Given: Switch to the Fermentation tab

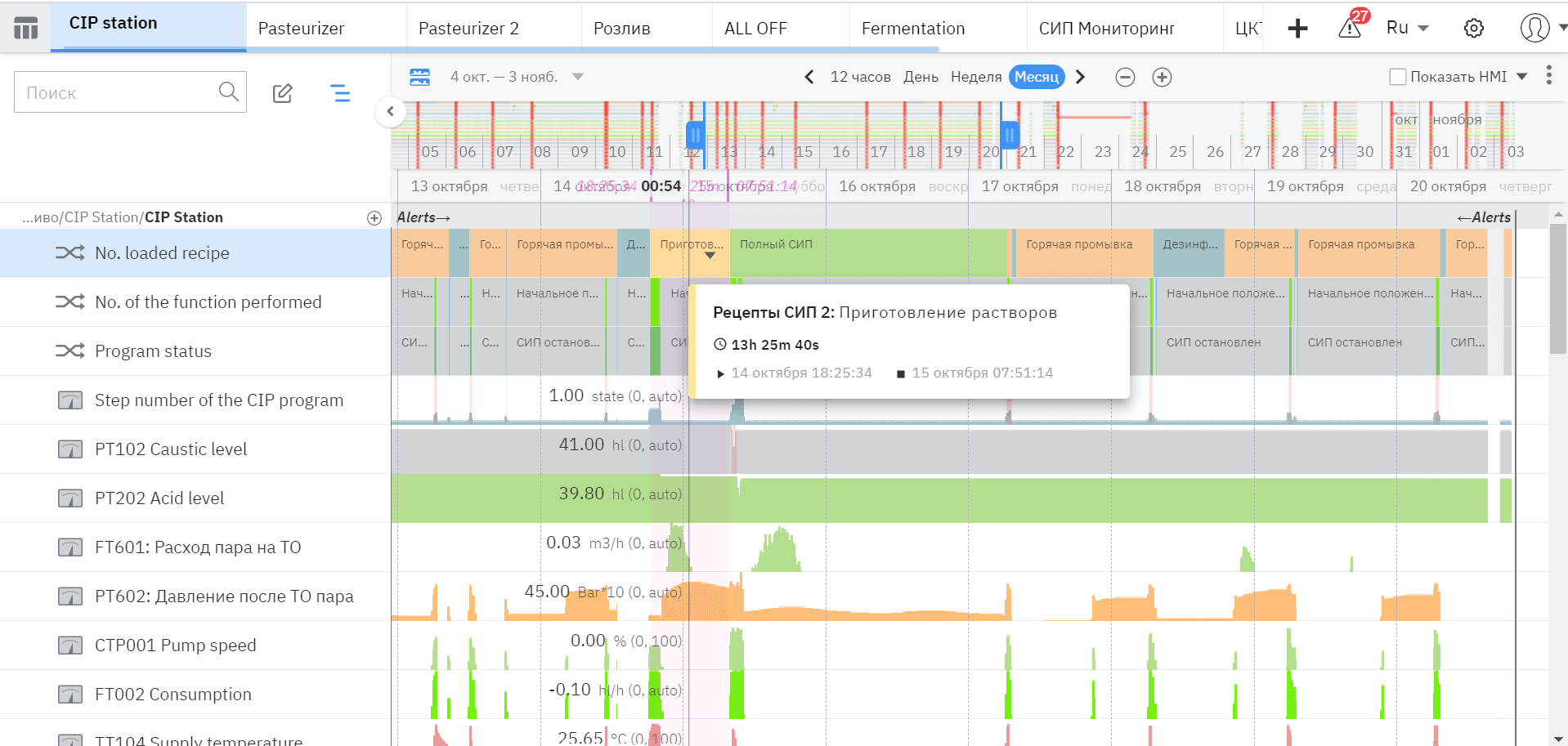Looking at the screenshot, I should (912, 29).
